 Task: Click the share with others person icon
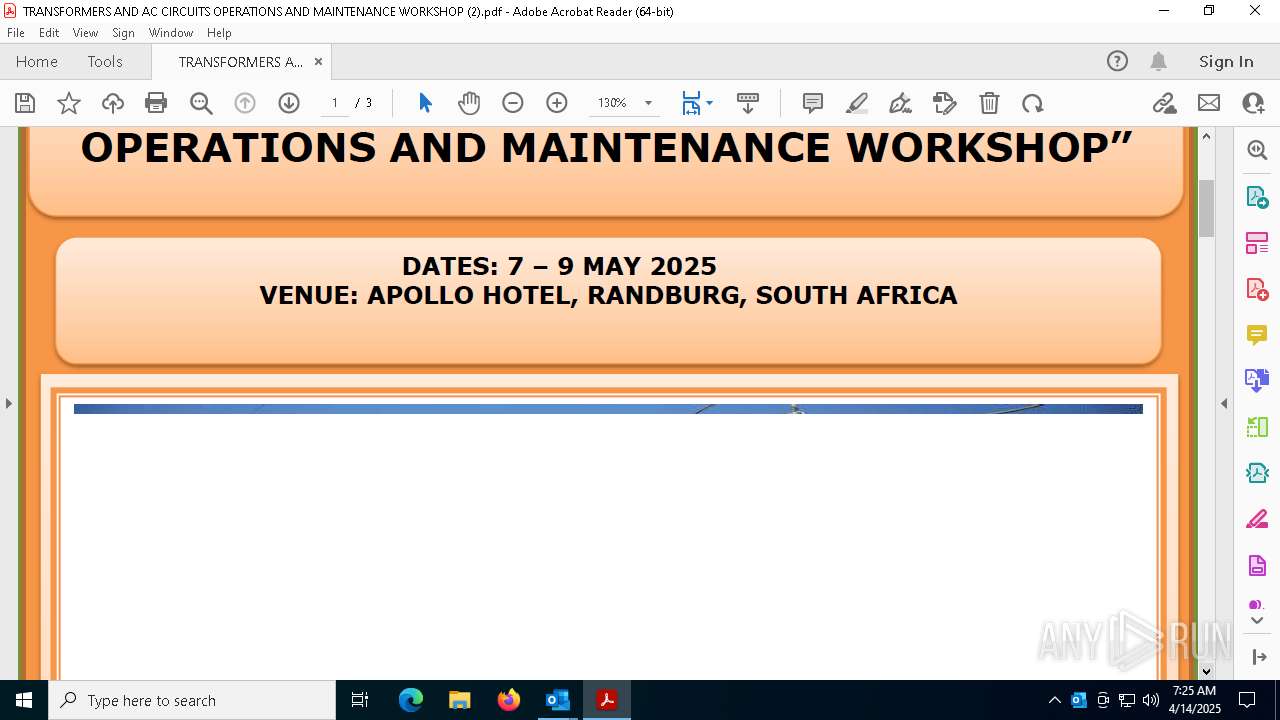(1253, 103)
